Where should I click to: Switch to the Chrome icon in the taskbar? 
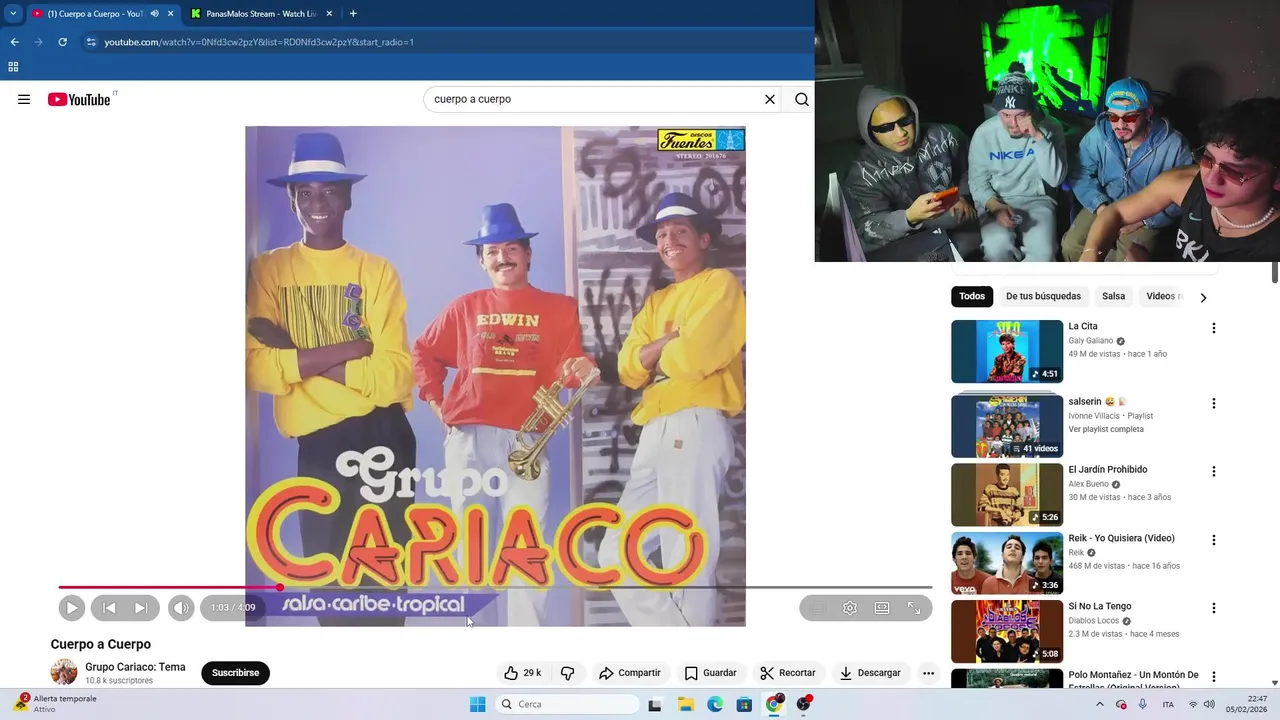pos(774,704)
